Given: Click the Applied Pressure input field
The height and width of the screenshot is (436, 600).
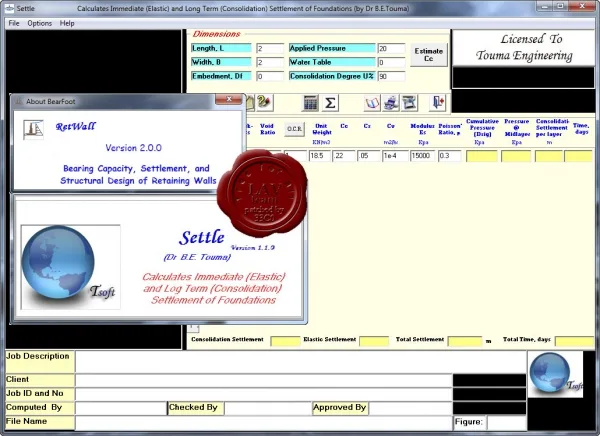Looking at the screenshot, I should point(391,48).
